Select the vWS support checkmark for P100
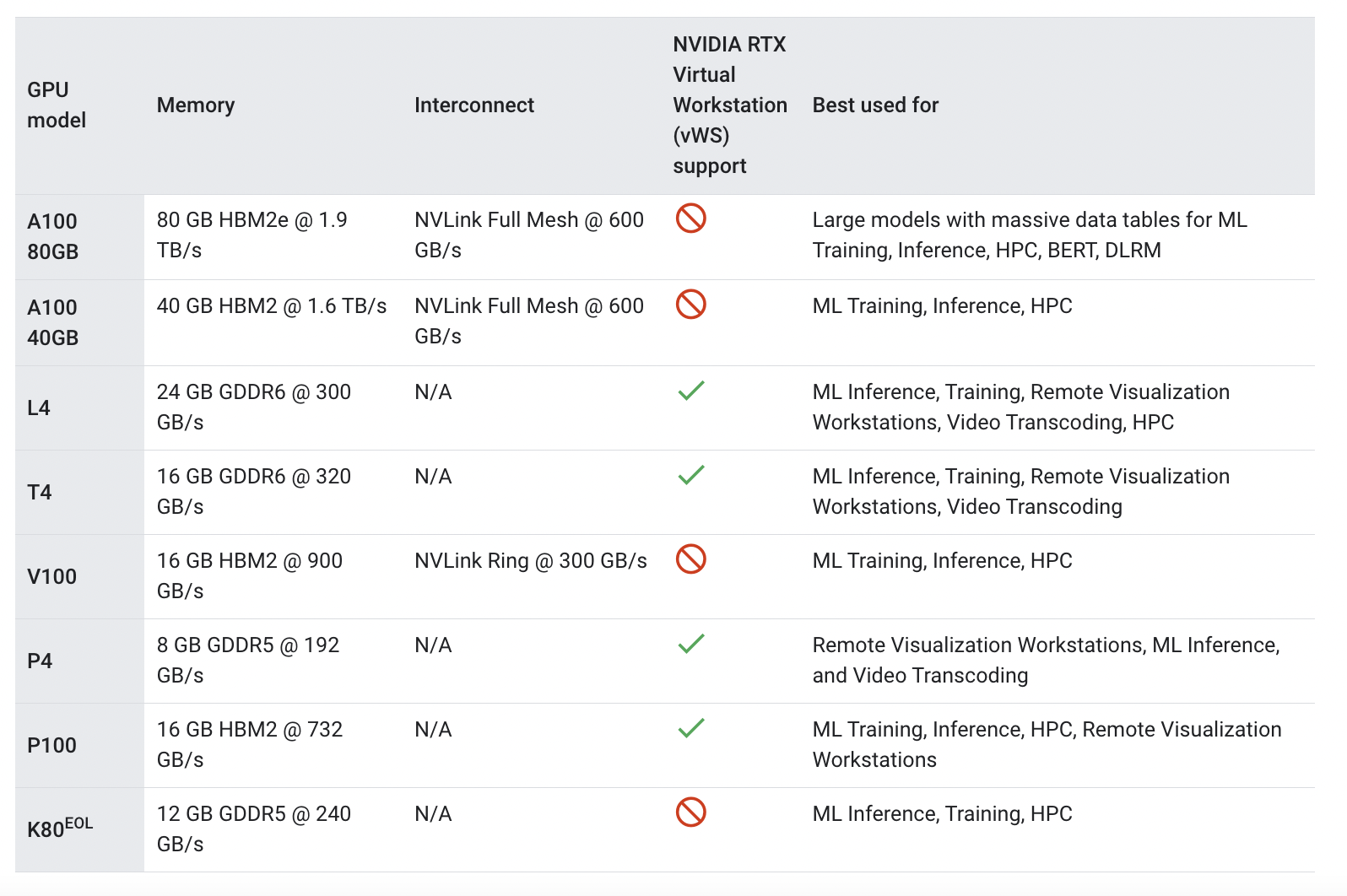 (690, 728)
